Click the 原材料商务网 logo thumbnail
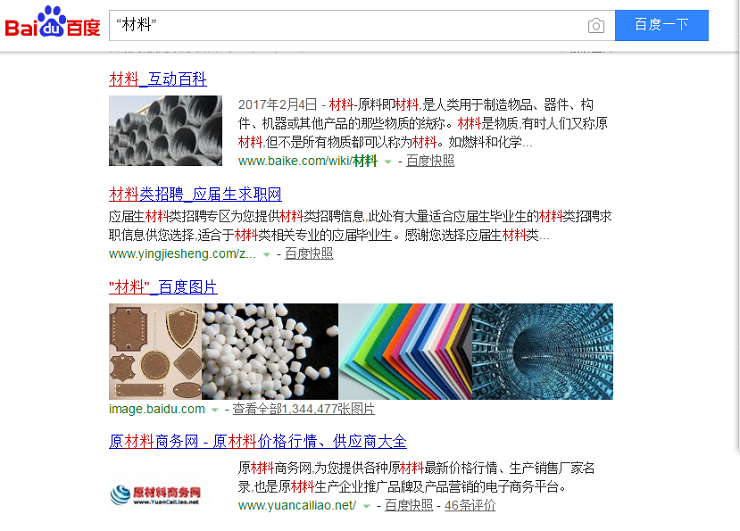This screenshot has height=531, width=740. point(156,494)
